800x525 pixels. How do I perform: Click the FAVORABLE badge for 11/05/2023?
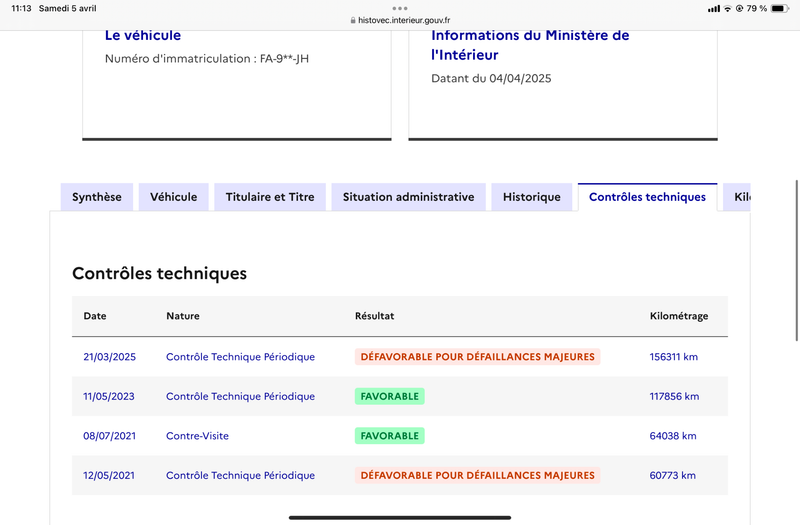coord(389,396)
